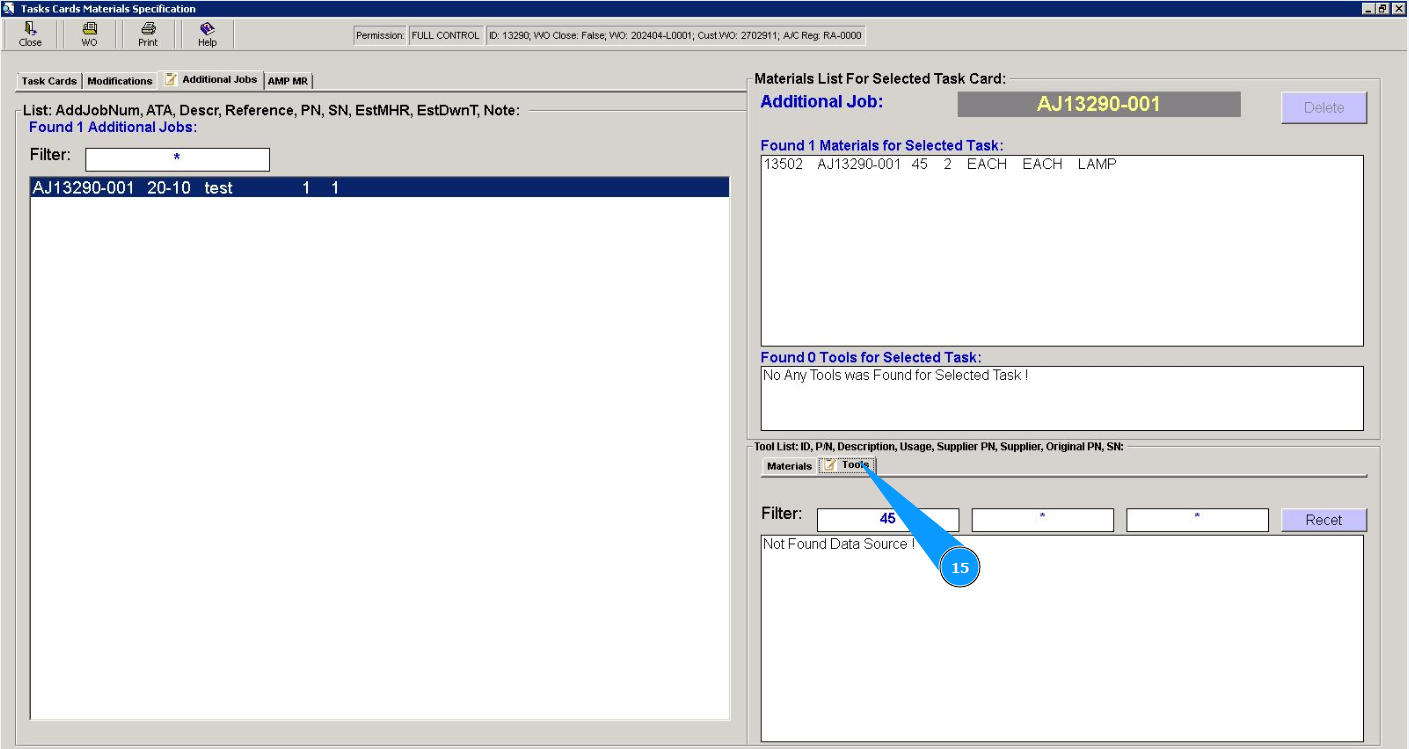The image size is (1409, 749).
Task: Switch to the Task Cards tab
Action: coord(49,81)
